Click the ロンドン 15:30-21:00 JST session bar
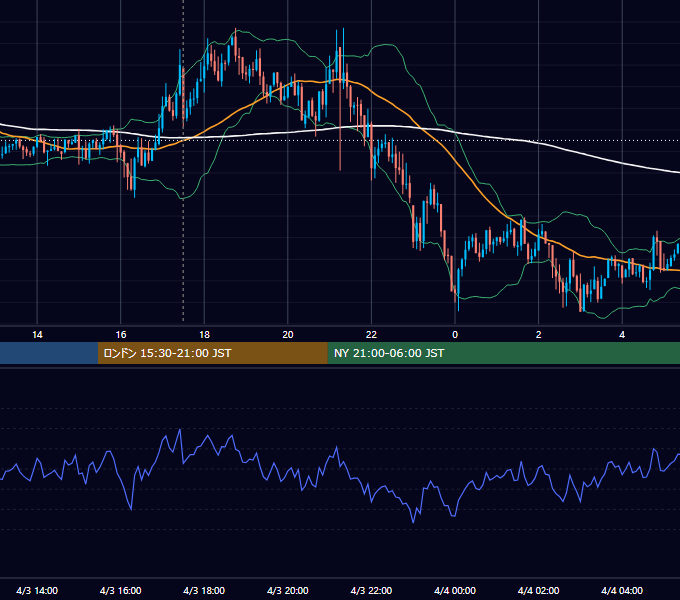Image resolution: width=680 pixels, height=600 pixels. coord(212,353)
